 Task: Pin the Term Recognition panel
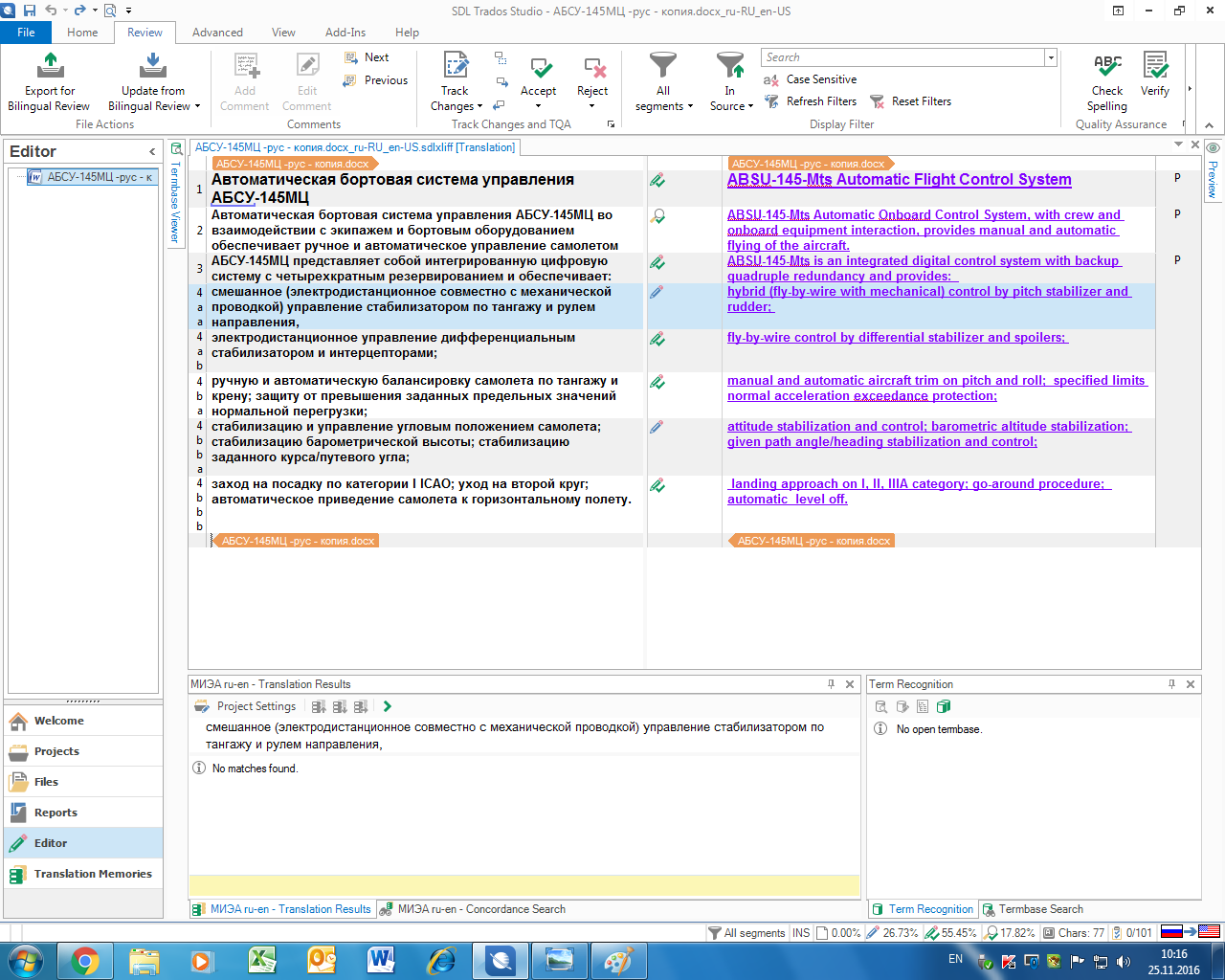point(1171,684)
